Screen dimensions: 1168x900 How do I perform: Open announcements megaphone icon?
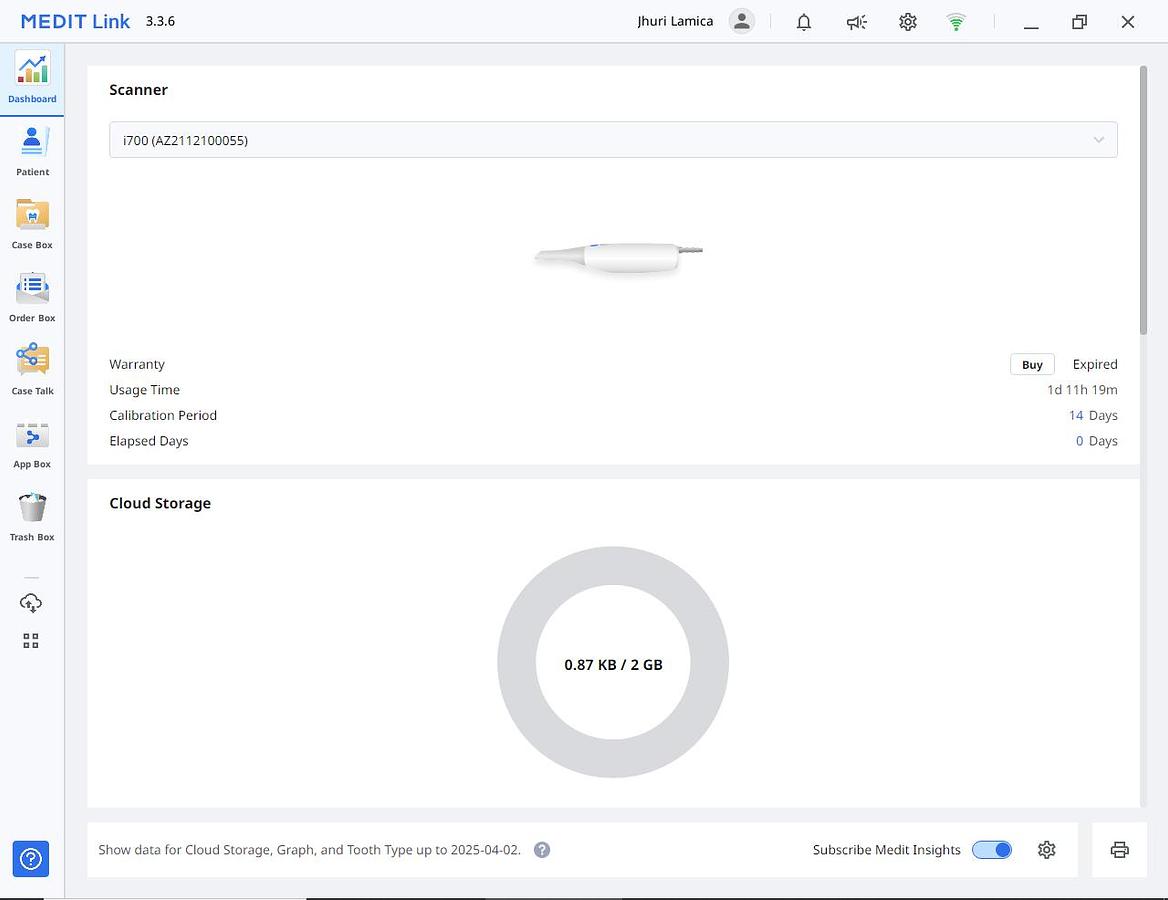[856, 22]
